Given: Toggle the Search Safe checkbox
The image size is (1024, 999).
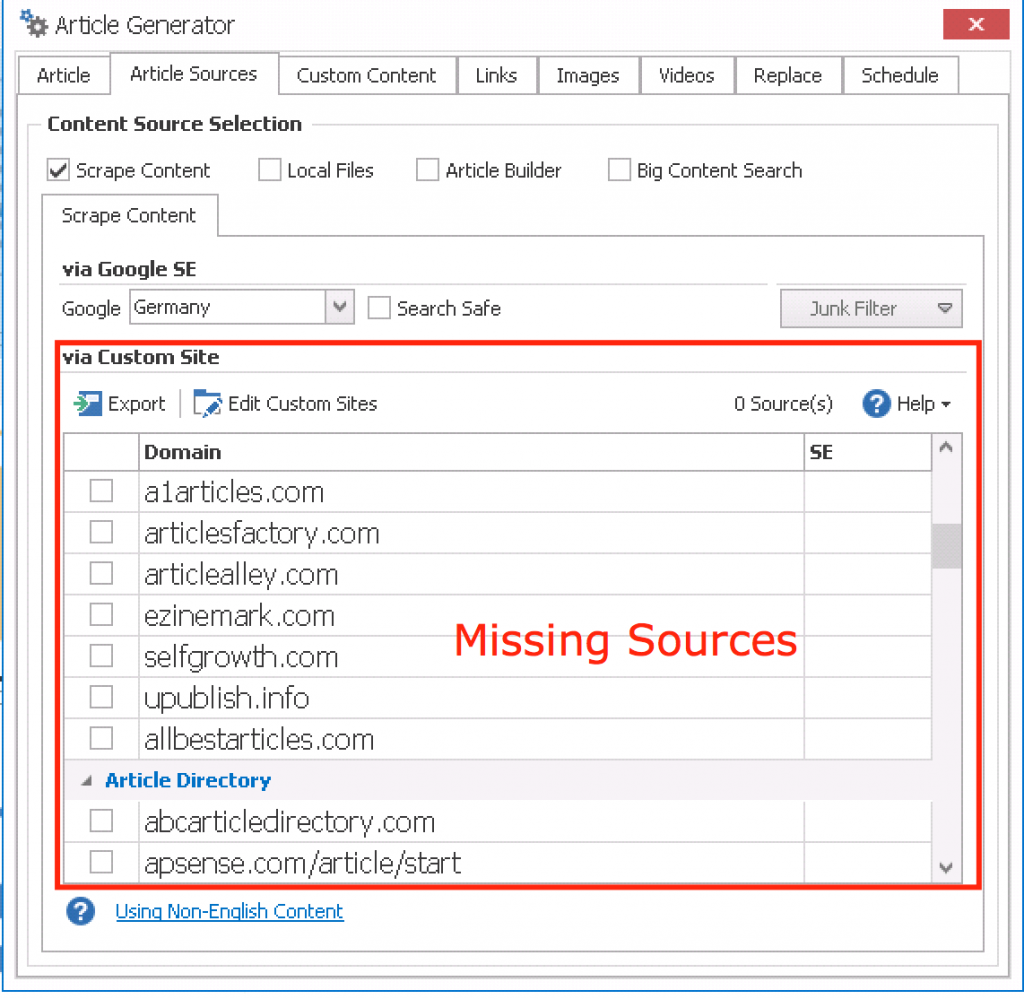Looking at the screenshot, I should (x=379, y=308).
